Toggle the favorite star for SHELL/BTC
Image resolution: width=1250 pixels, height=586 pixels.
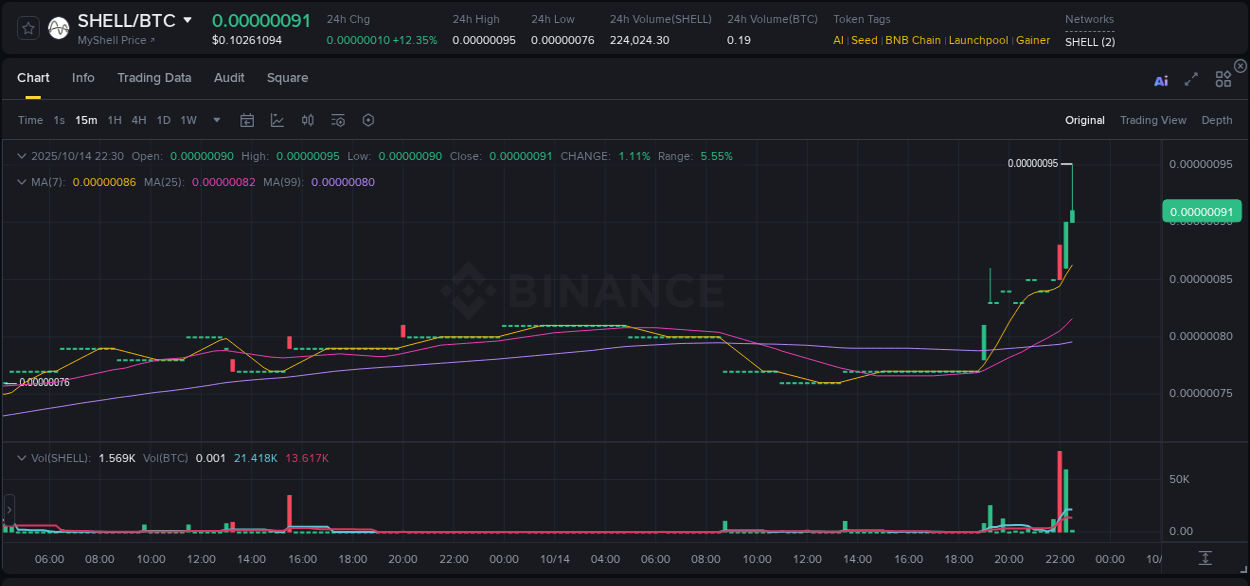click(x=27, y=29)
